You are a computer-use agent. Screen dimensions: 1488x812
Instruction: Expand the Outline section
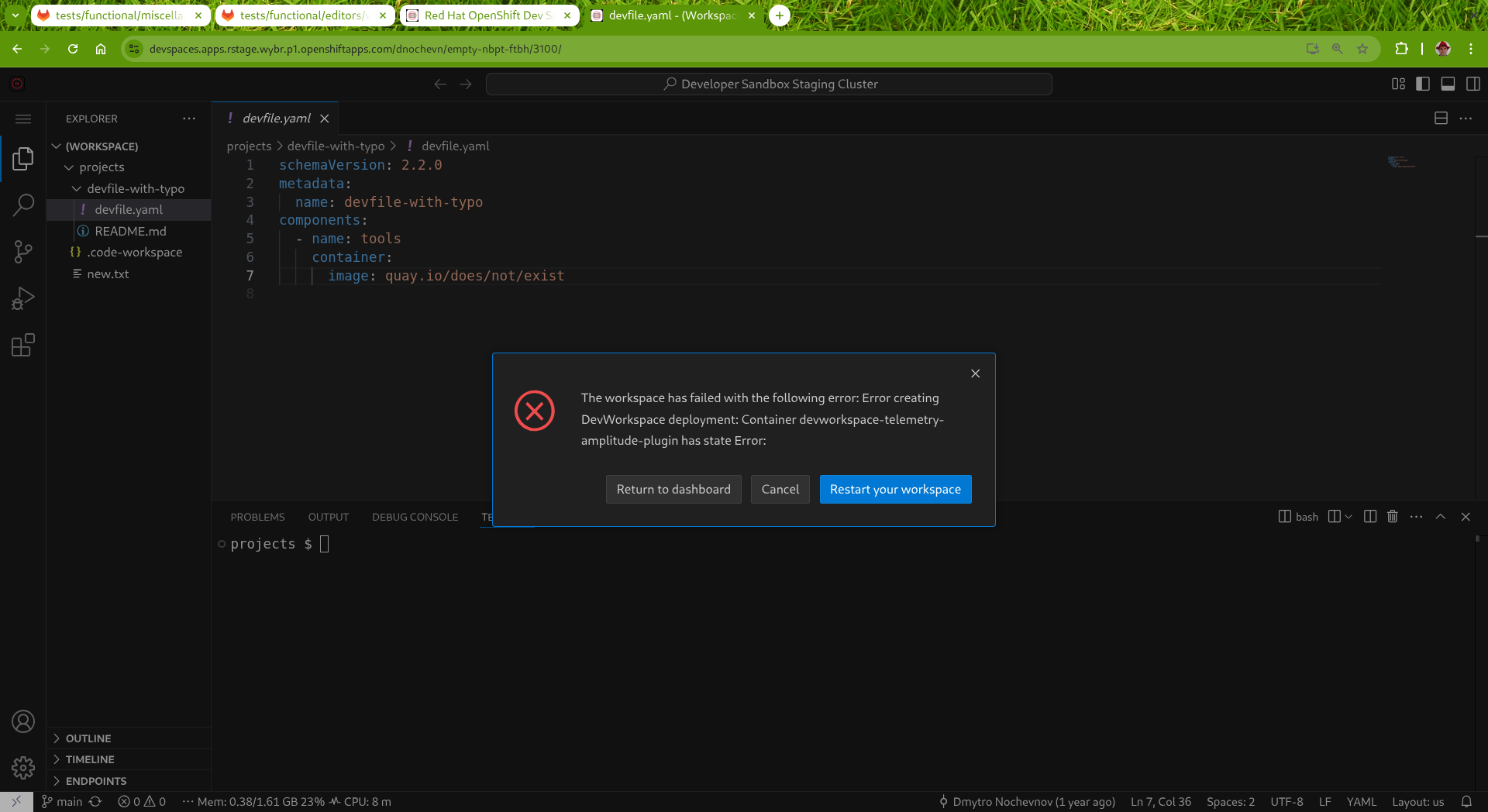point(129,738)
